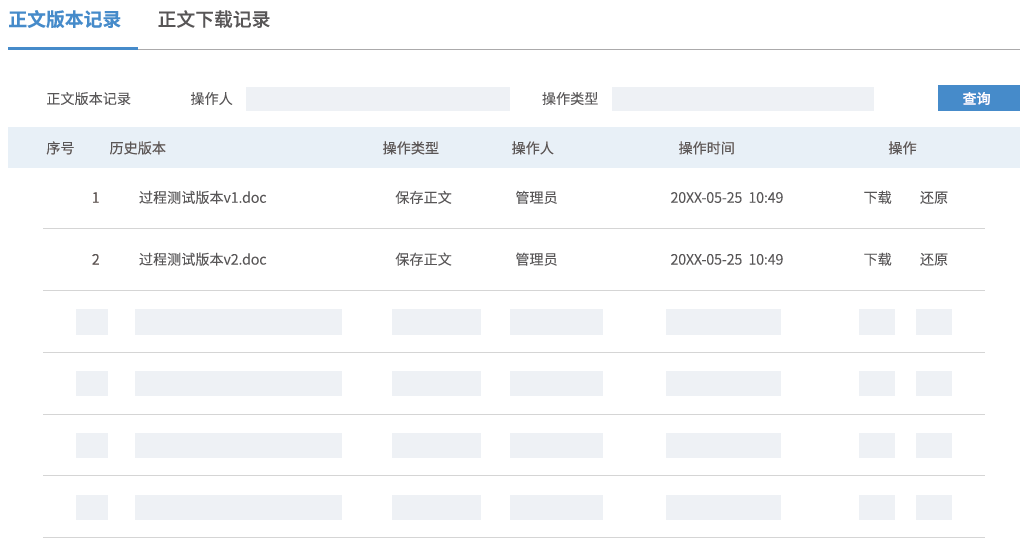
Task: Select the row numbered 2
Action: (96, 260)
